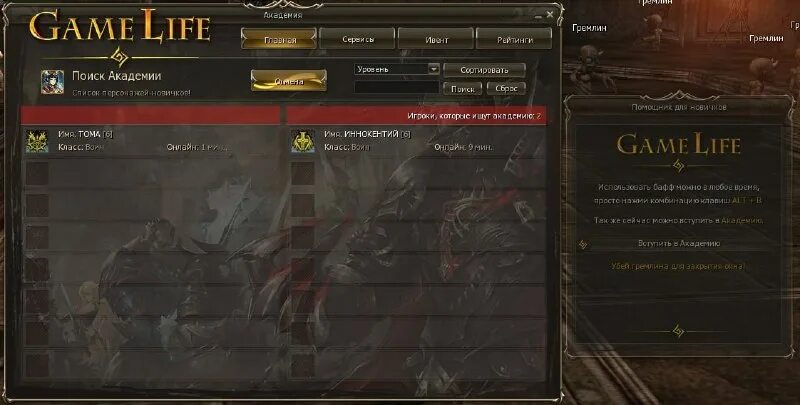Click the empty slot below ИННОКЕНТИЙ's entry
800x405 pixels.
[x=303, y=173]
